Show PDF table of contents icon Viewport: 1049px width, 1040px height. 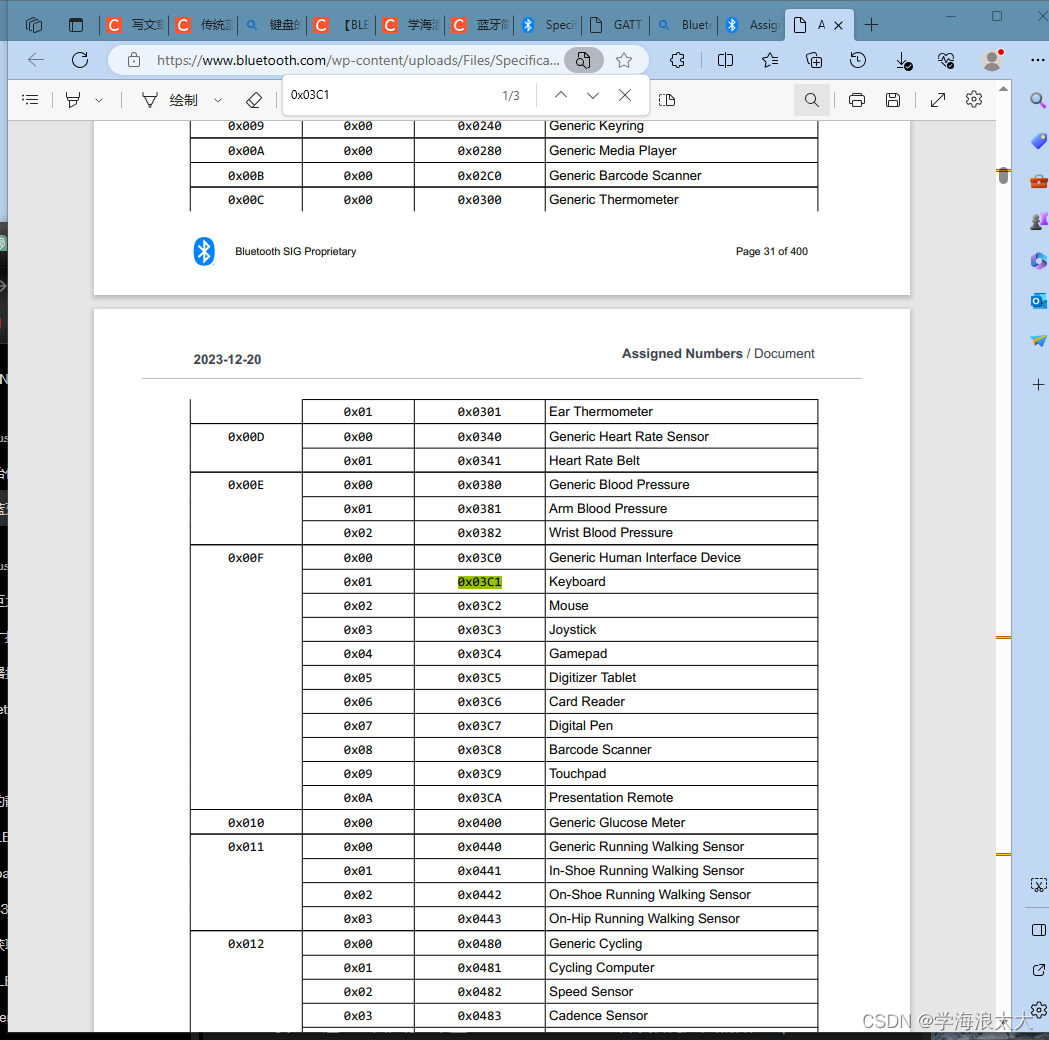click(x=30, y=100)
